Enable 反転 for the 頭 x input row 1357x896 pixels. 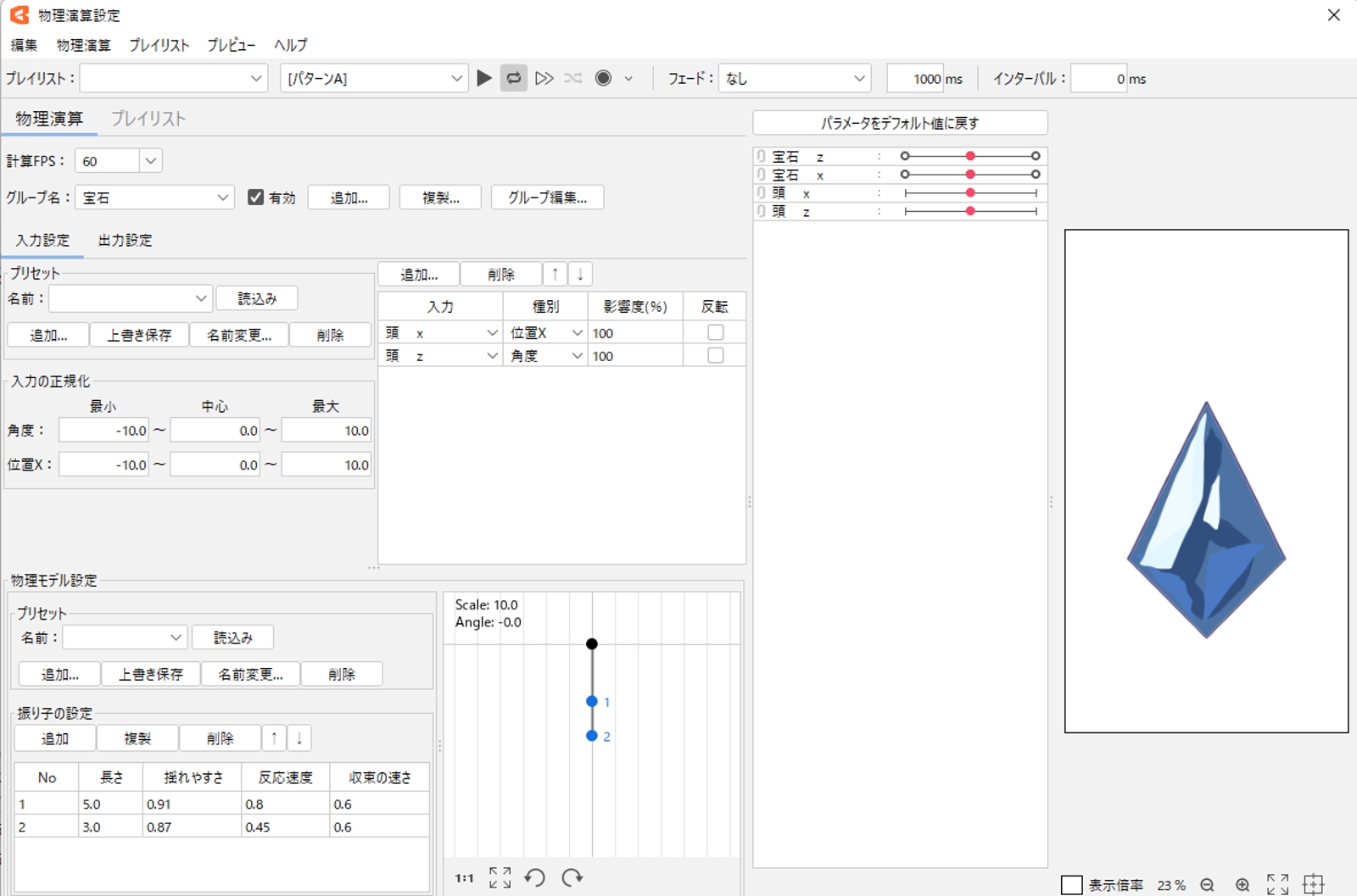pyautogui.click(x=715, y=332)
